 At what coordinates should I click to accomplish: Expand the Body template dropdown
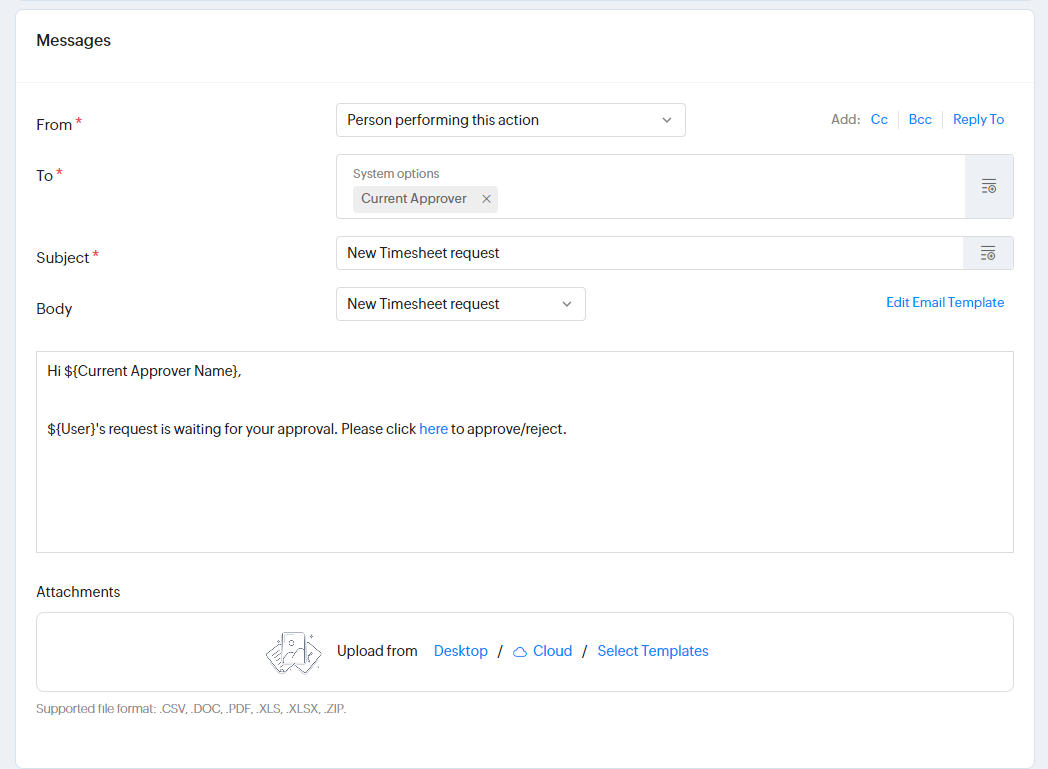click(x=460, y=304)
